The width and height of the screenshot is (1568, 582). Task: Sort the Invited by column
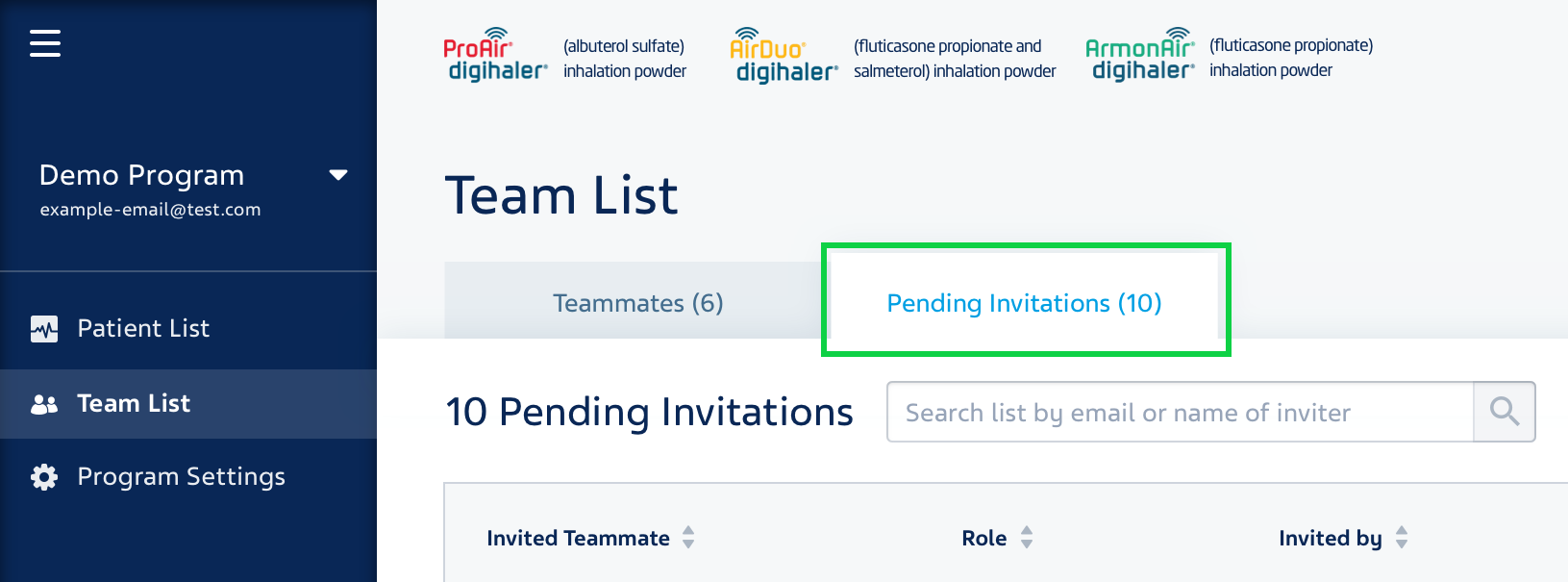coord(1402,538)
